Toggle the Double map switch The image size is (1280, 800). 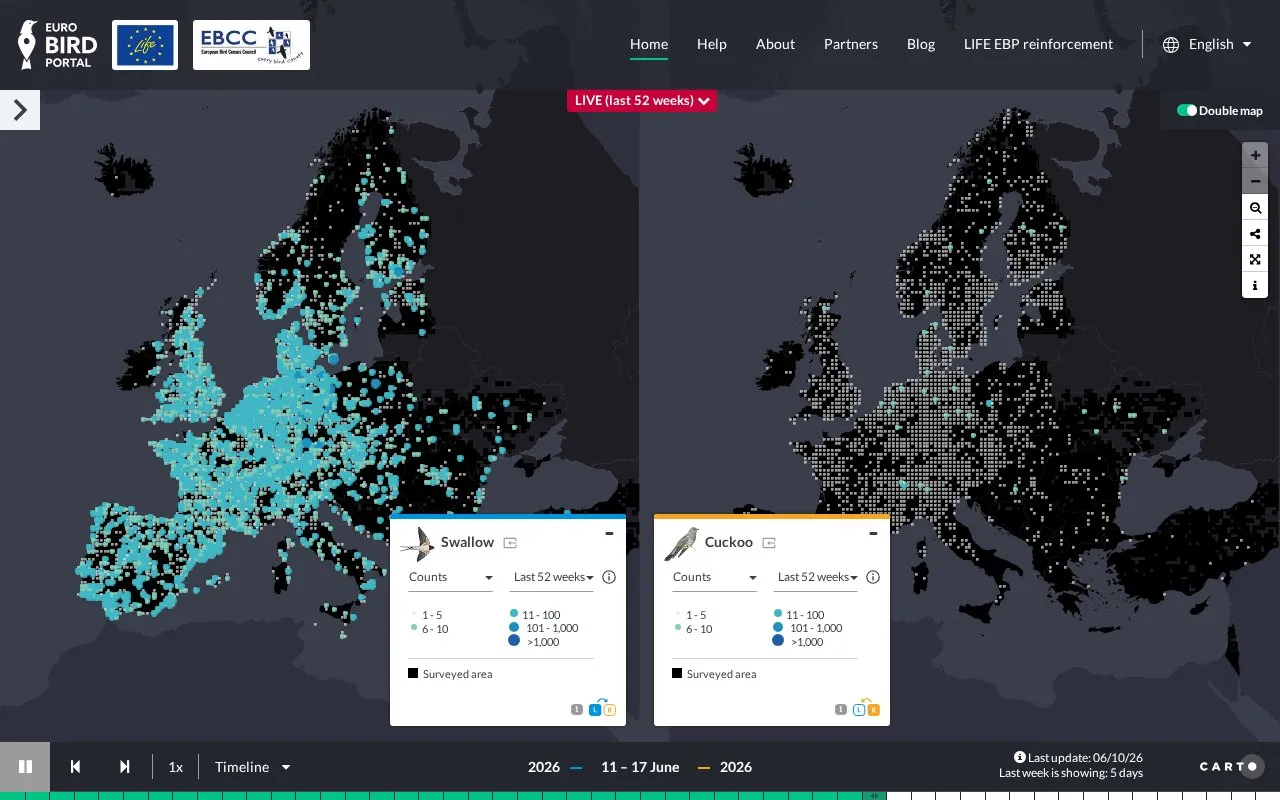1187,110
